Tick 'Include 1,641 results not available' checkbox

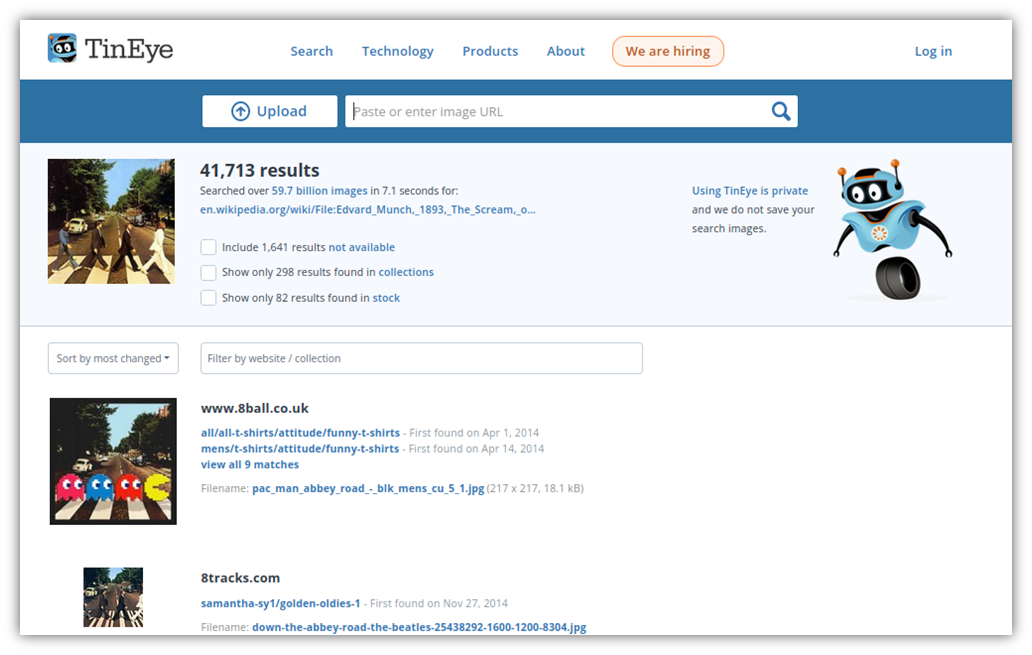click(x=208, y=247)
